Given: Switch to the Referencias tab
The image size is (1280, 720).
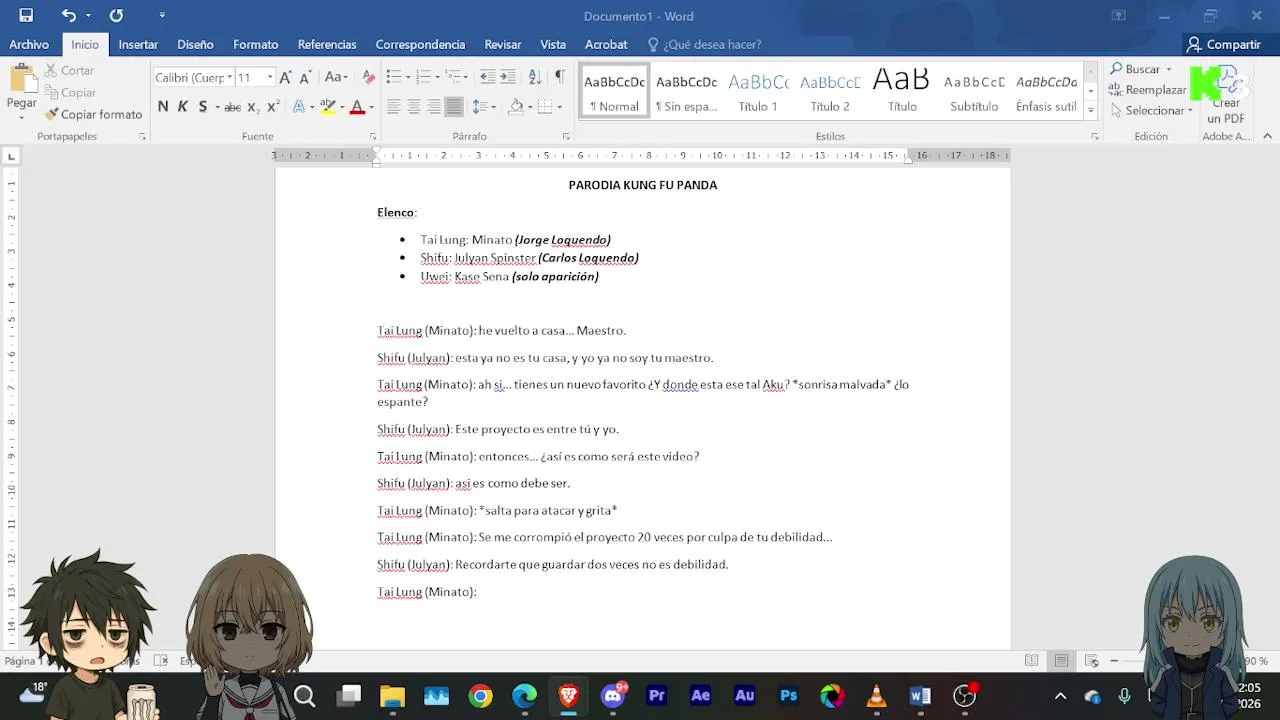Looking at the screenshot, I should click(327, 44).
